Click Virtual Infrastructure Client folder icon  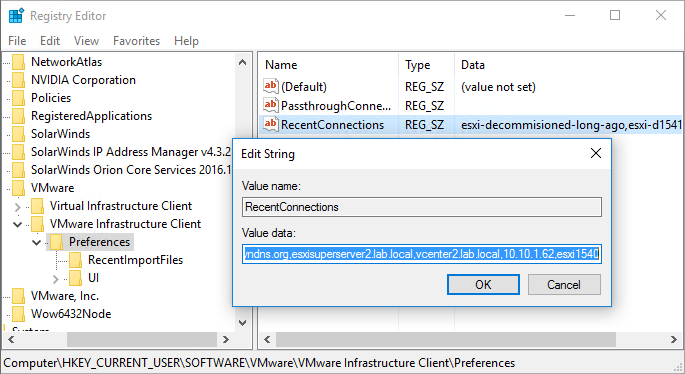point(38,206)
